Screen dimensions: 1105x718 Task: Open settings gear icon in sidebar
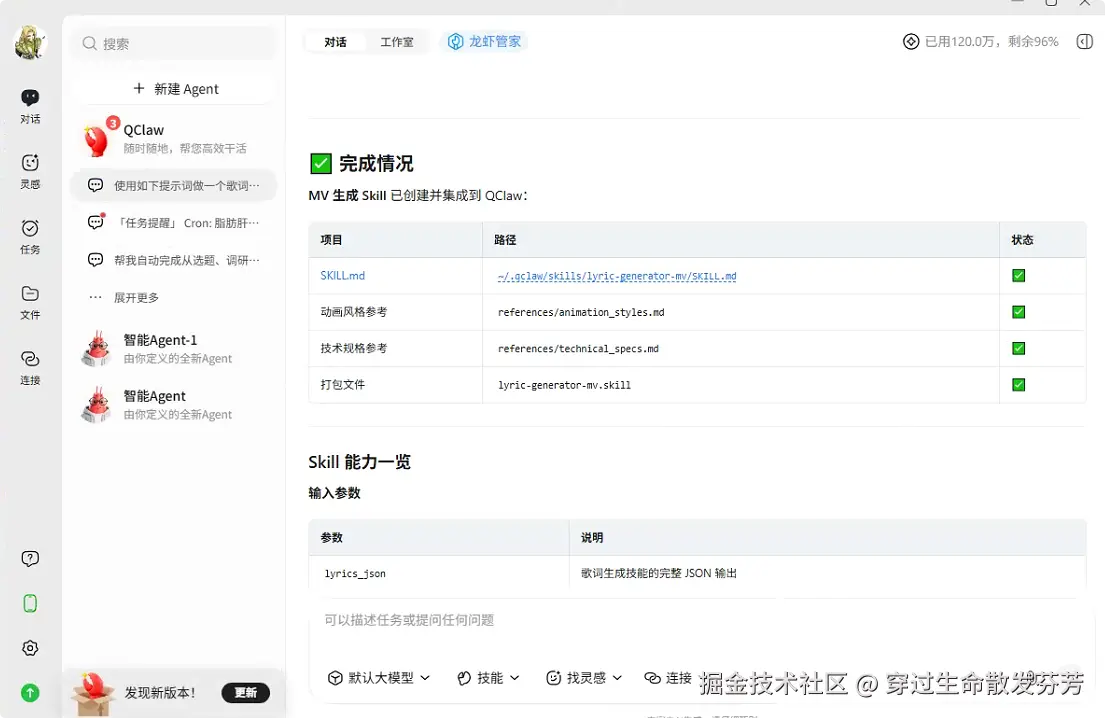pyautogui.click(x=30, y=648)
